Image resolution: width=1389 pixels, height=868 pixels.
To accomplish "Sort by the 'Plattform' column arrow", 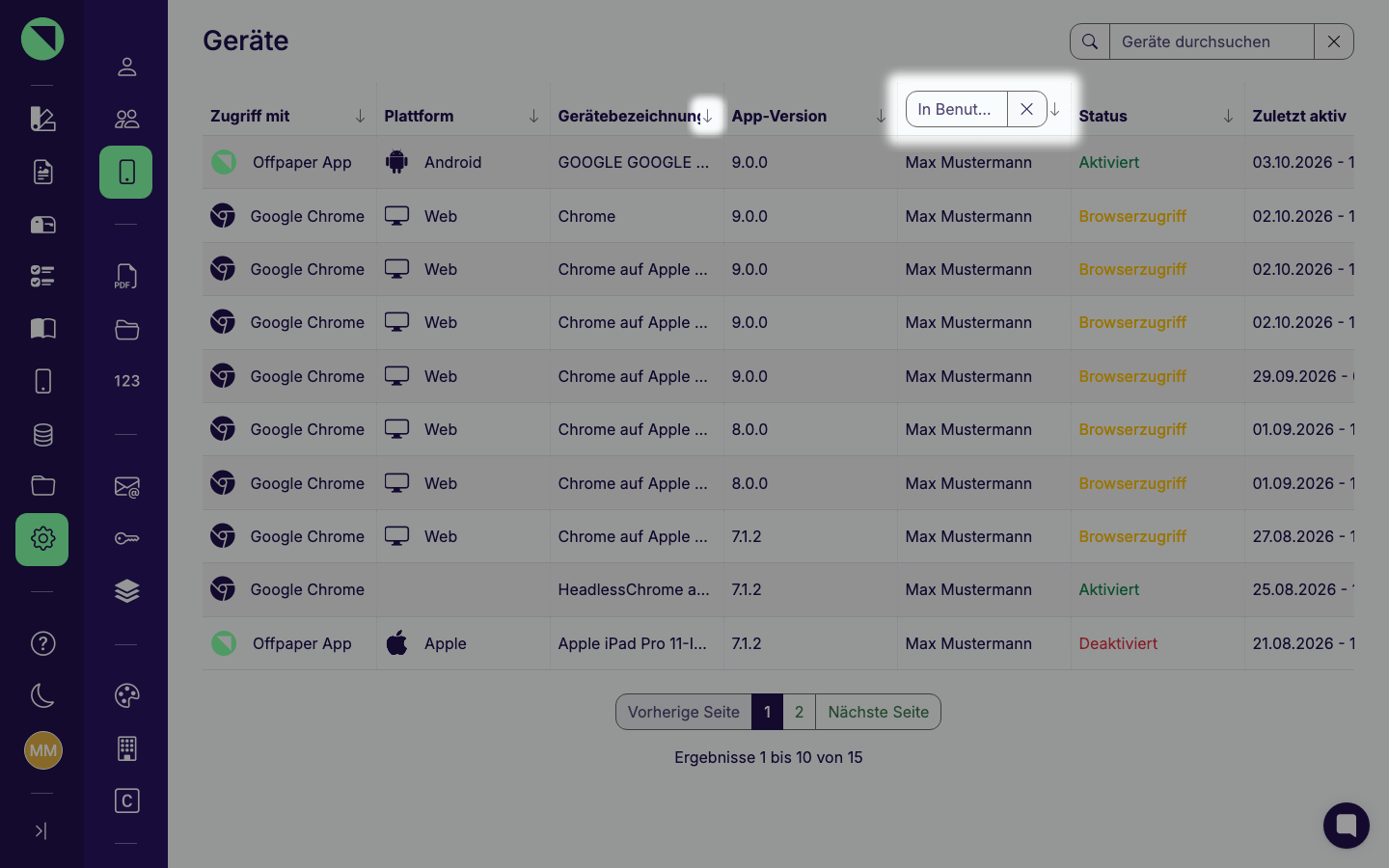I will tap(533, 116).
